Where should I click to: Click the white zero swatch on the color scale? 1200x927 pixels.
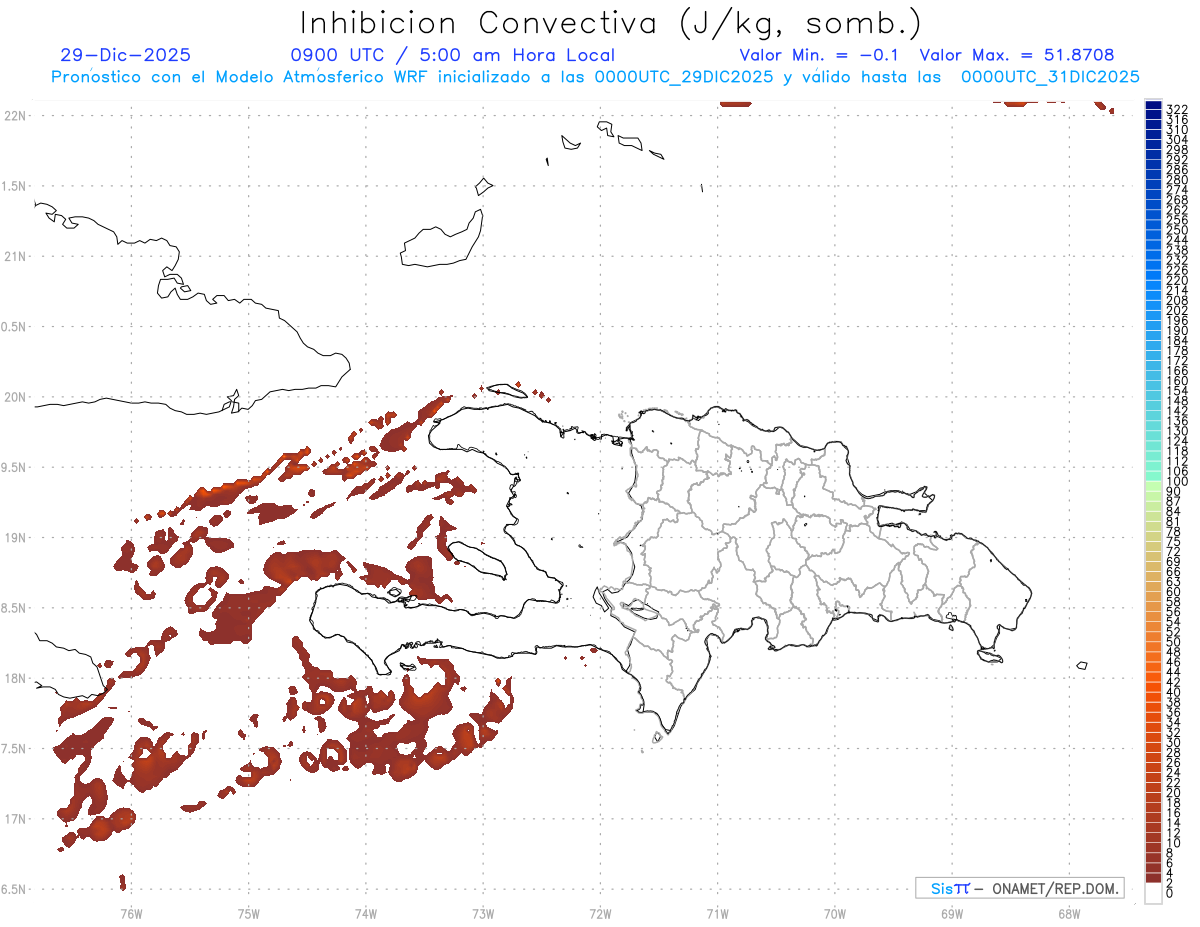coord(1153,893)
